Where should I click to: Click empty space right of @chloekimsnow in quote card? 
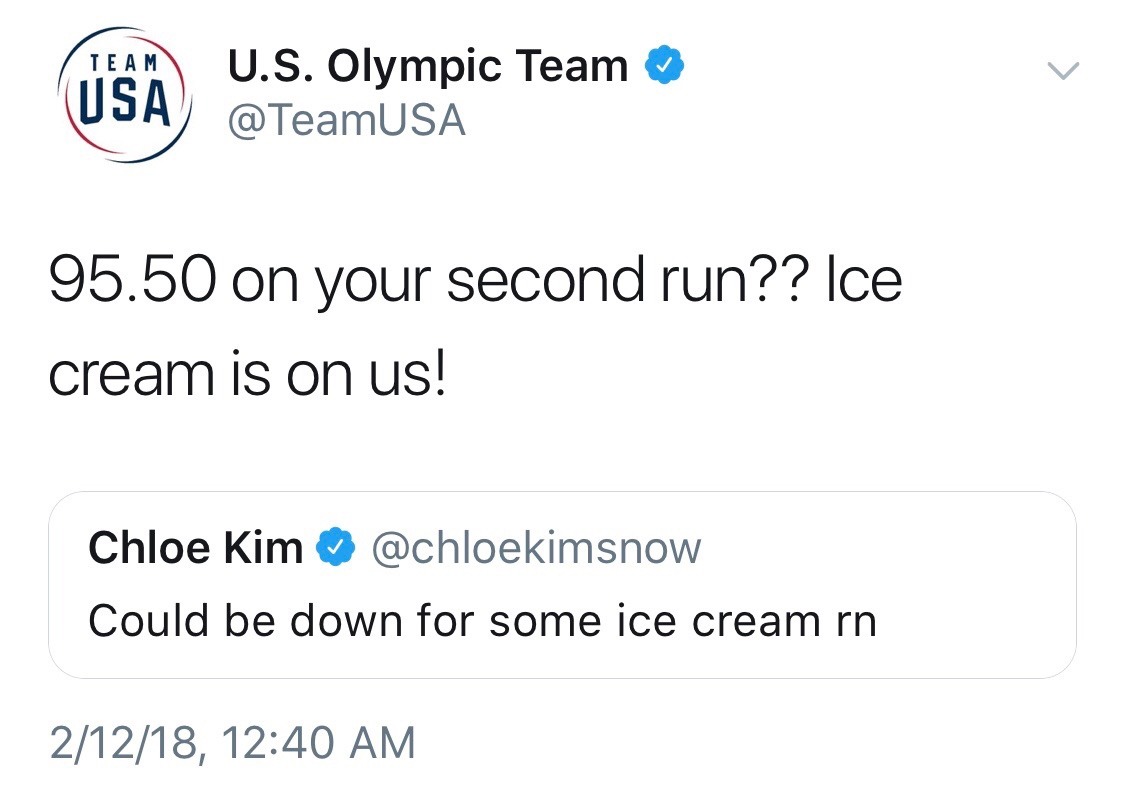(x=880, y=548)
